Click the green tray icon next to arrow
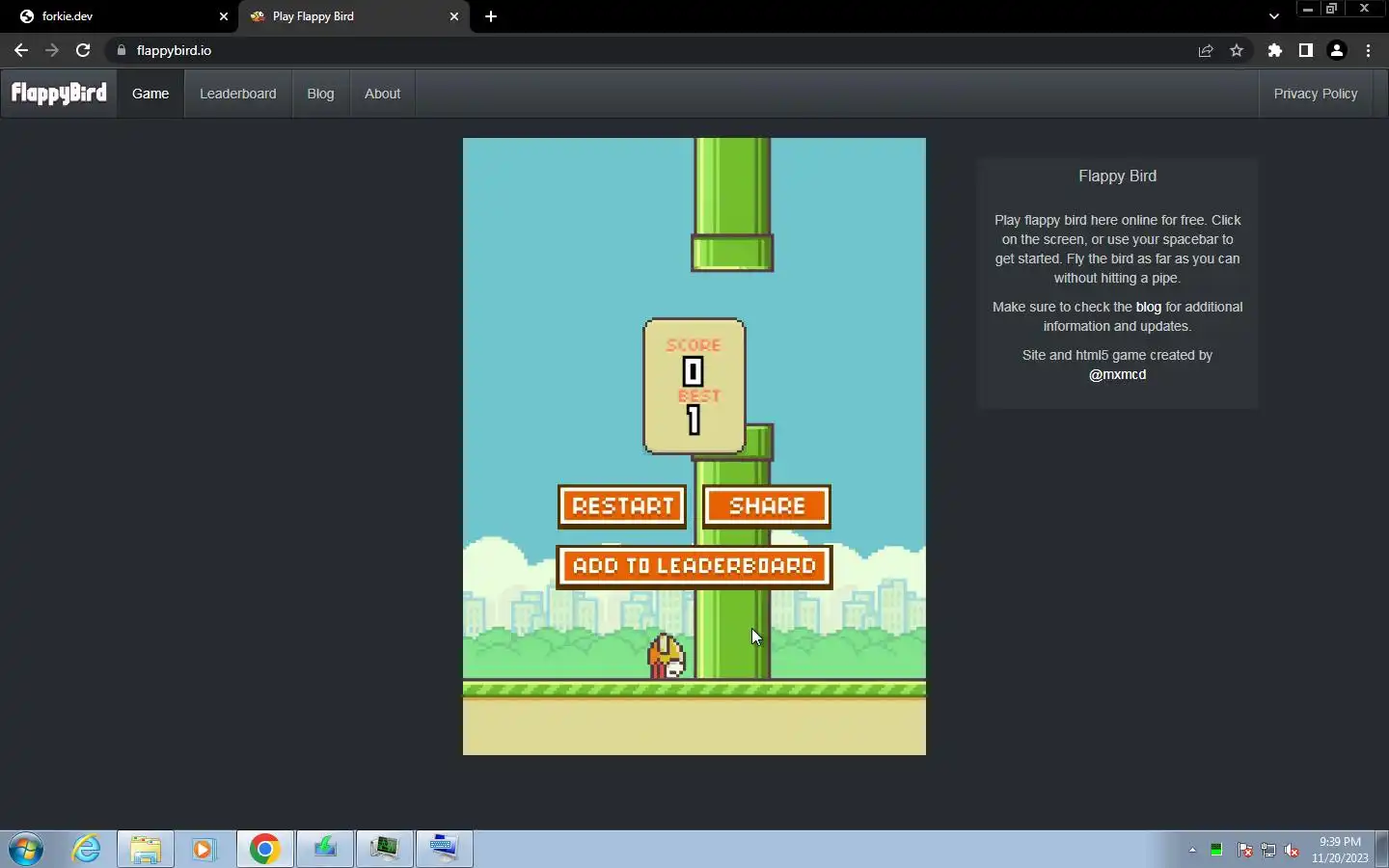The height and width of the screenshot is (868, 1389). tap(1216, 850)
